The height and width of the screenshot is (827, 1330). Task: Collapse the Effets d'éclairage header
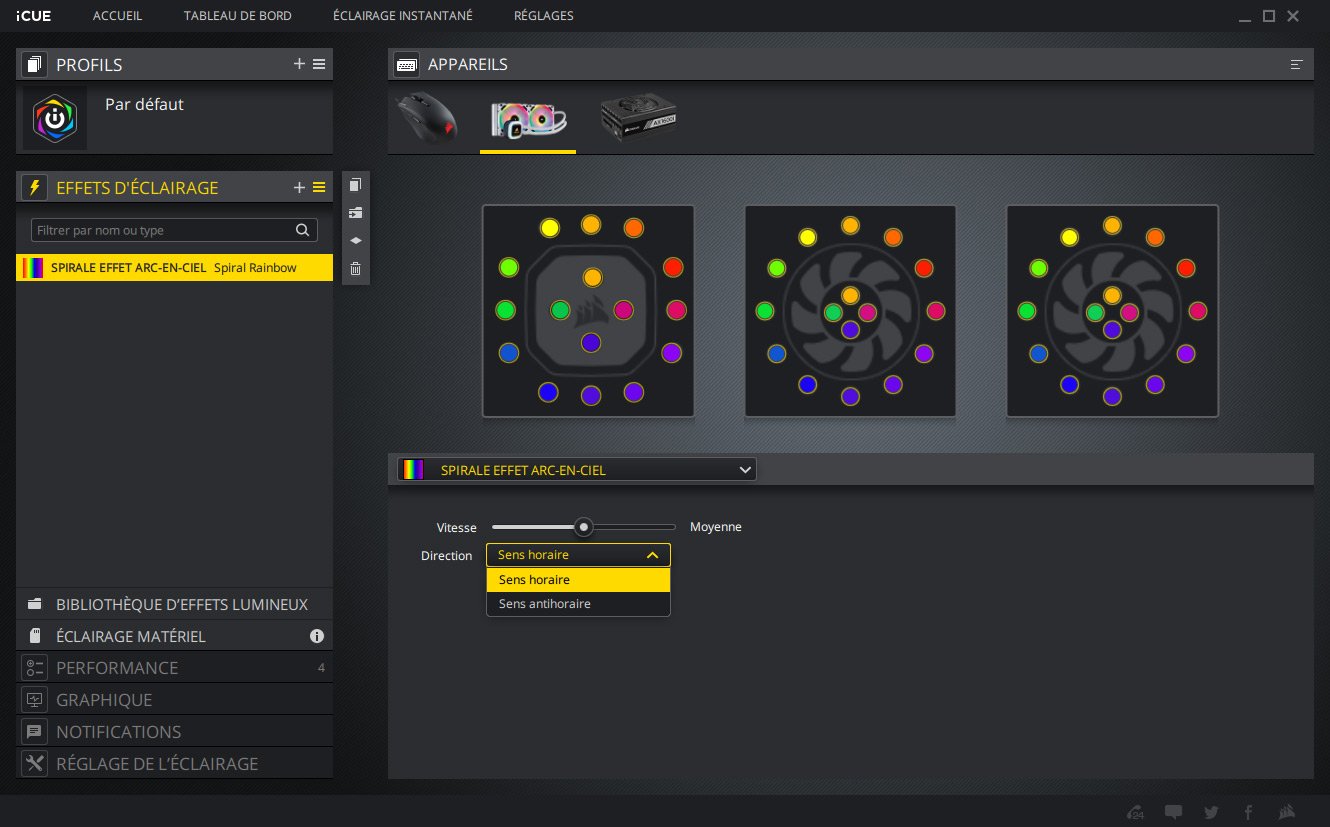point(174,187)
